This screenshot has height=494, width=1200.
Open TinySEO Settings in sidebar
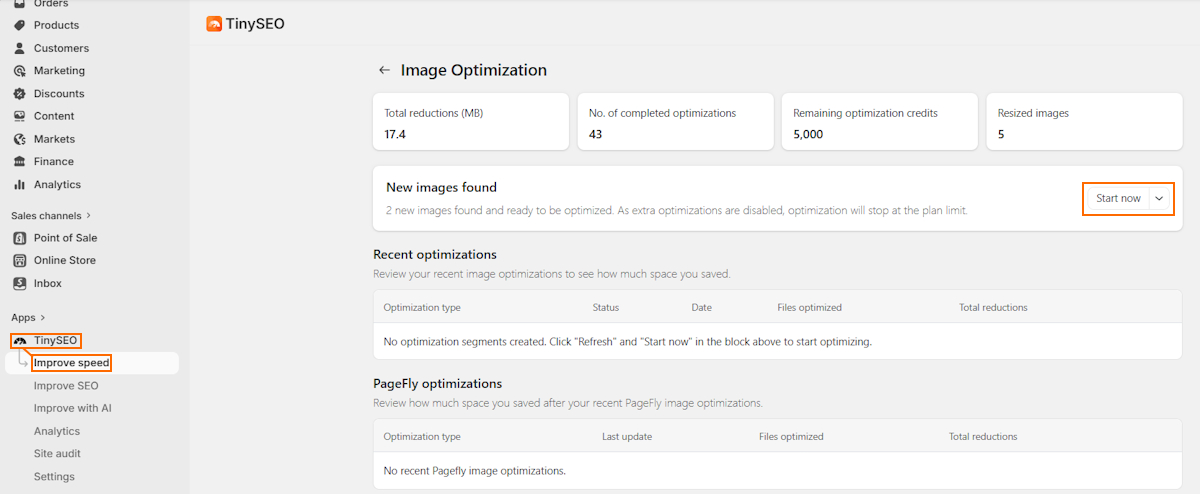click(x=54, y=477)
